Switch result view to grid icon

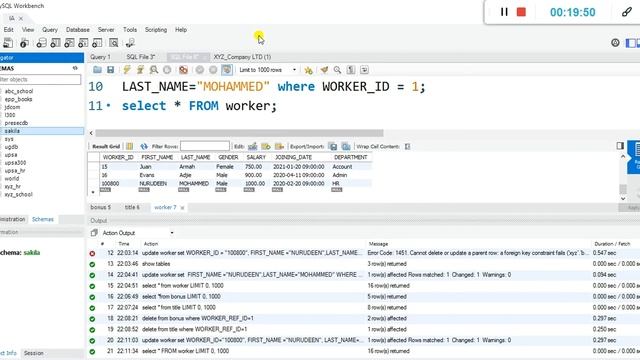point(130,146)
